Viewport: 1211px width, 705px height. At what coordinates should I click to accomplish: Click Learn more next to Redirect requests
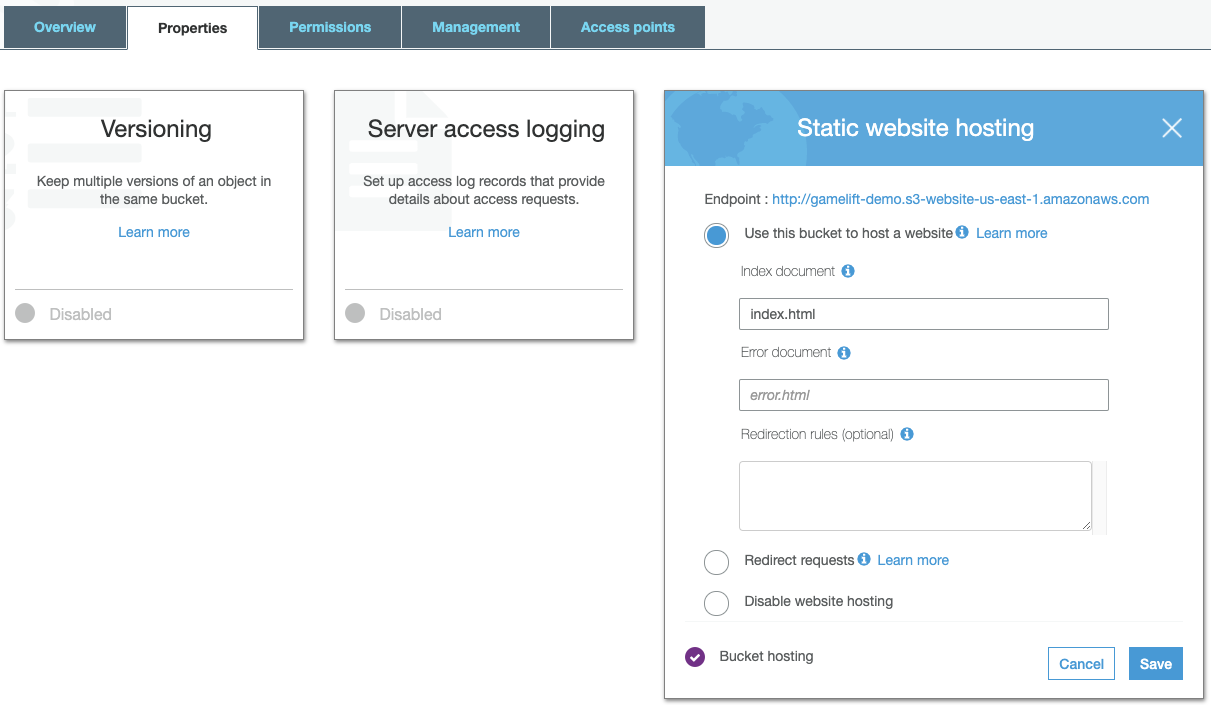[x=913, y=560]
